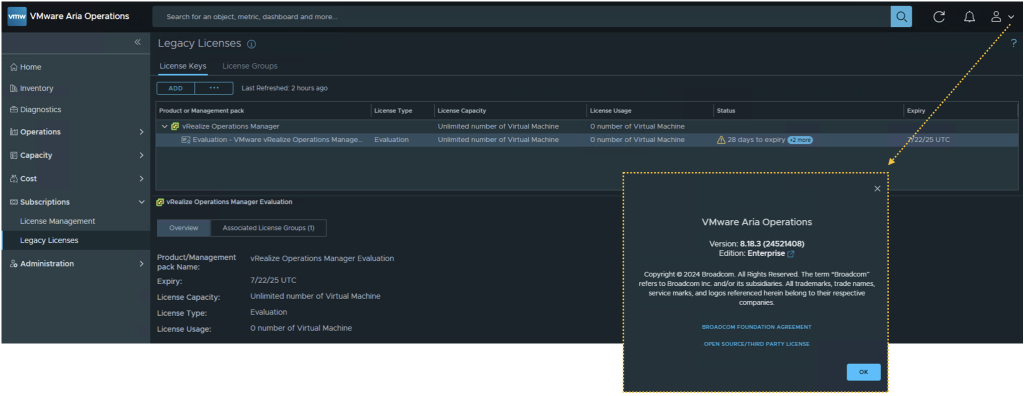The image size is (1024, 396).
Task: Sort by License Type column
Action: coord(393,111)
